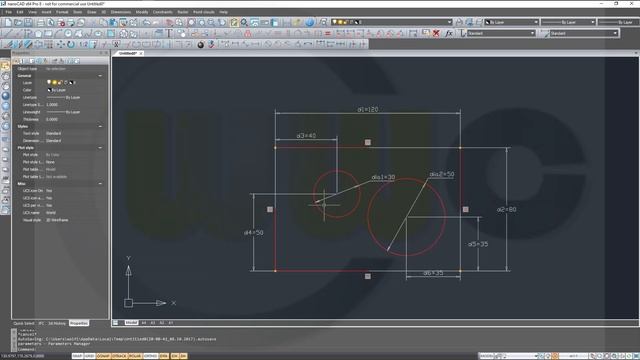
Task: Toggle SH button in status bar
Action: pyautogui.click(x=183, y=356)
